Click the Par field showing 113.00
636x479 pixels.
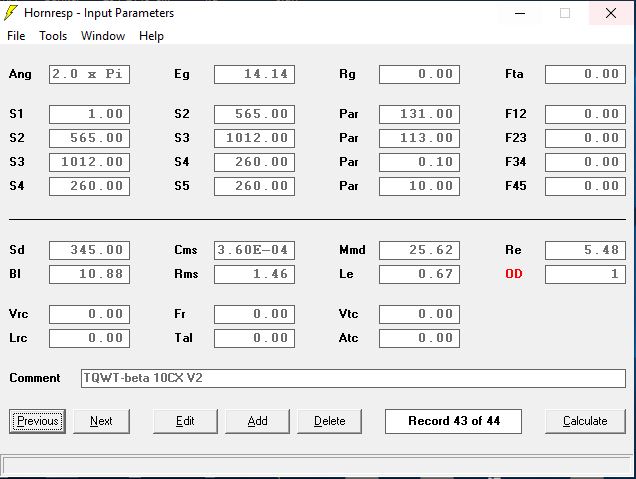(419, 138)
